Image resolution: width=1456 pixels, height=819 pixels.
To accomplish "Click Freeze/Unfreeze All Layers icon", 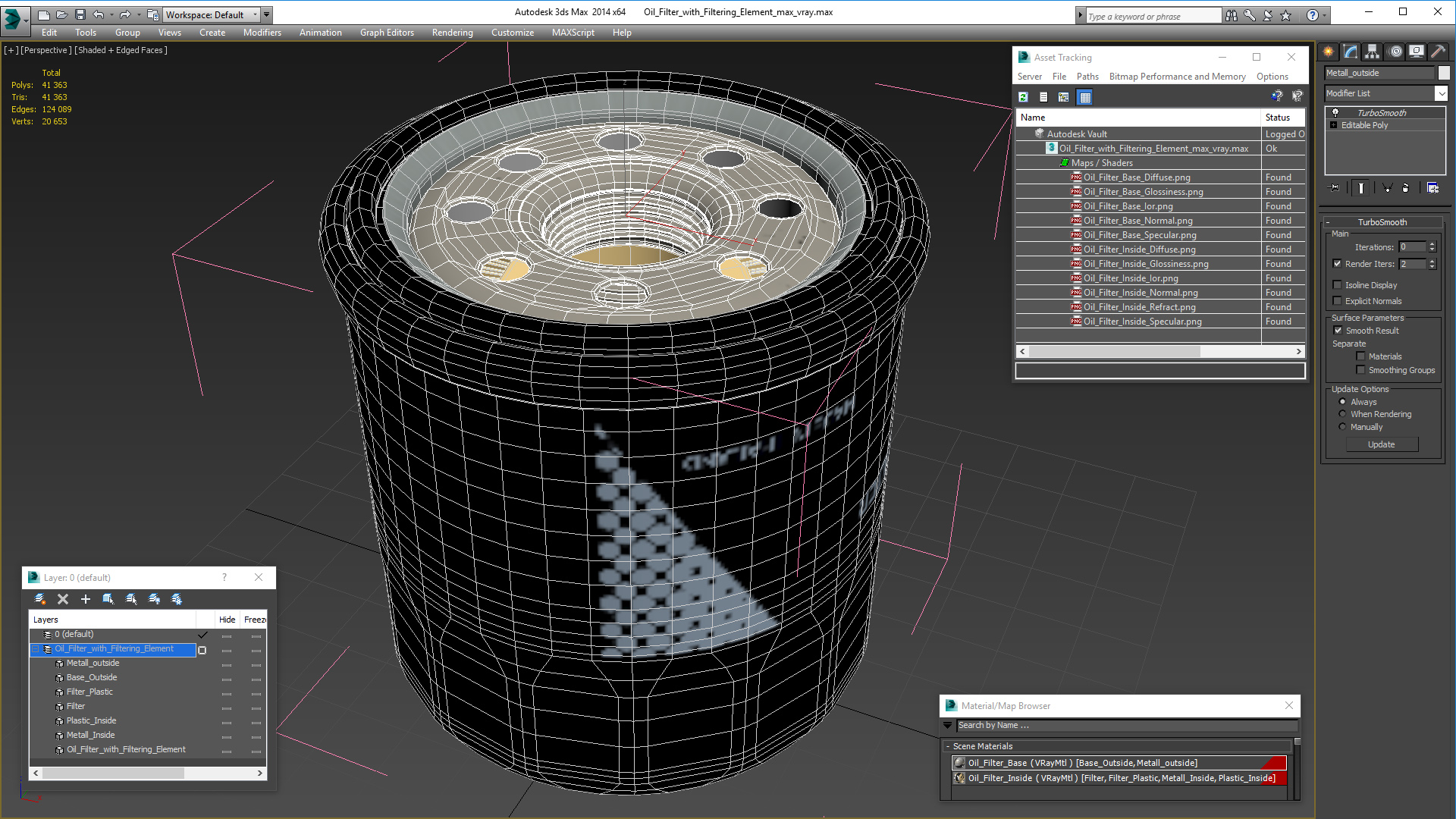I will 177,599.
